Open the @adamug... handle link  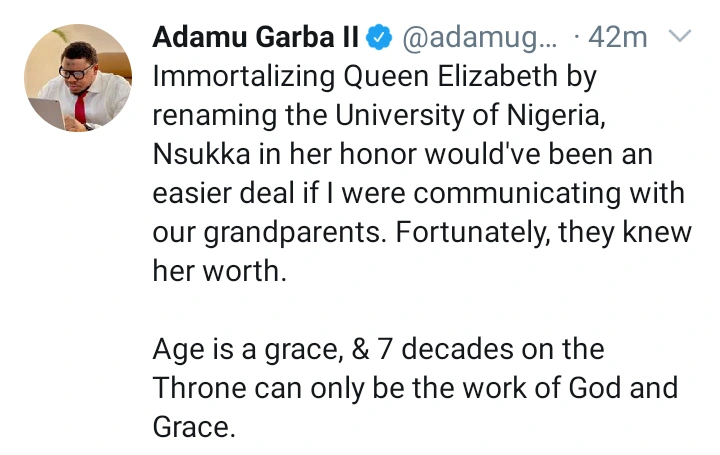click(x=479, y=38)
